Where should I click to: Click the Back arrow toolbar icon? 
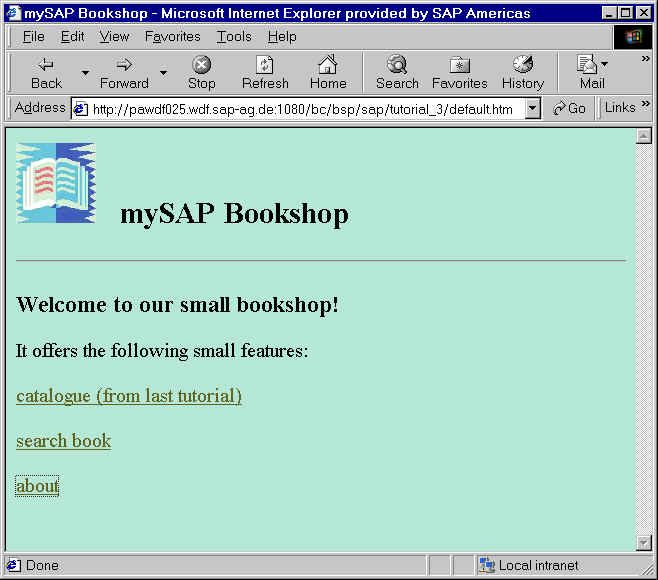(46, 66)
